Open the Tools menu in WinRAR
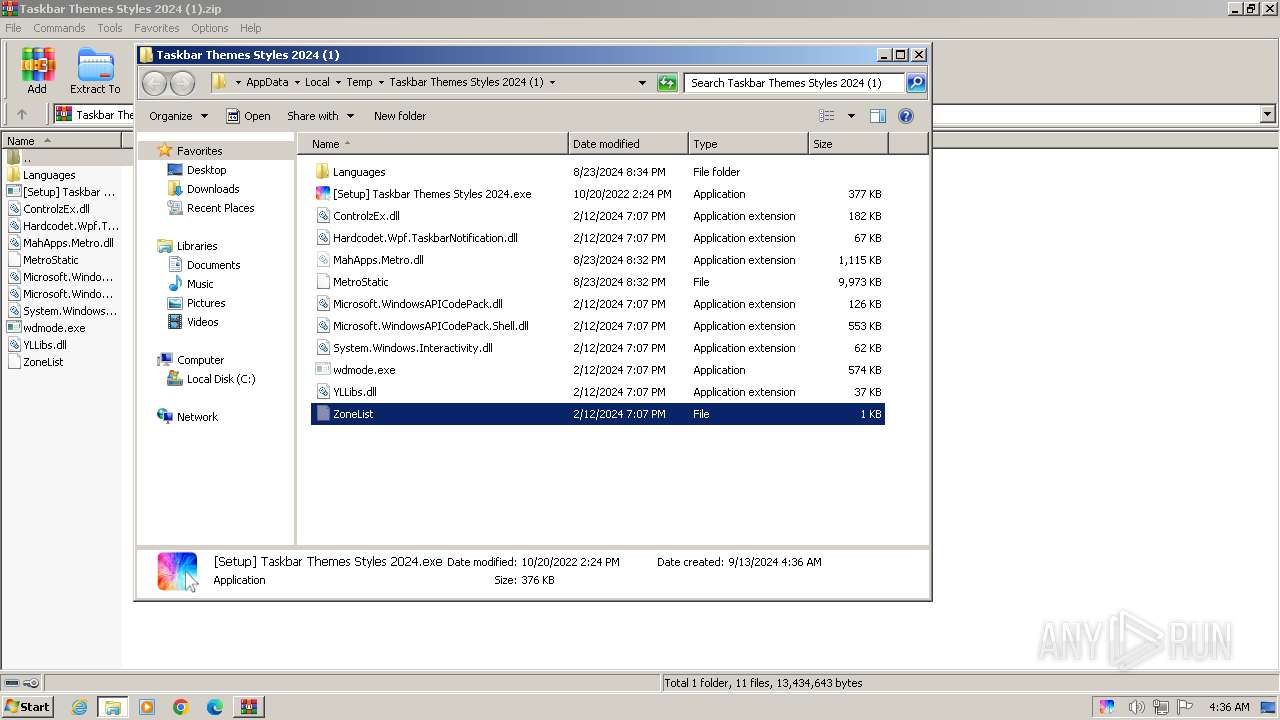The width and height of the screenshot is (1280, 720). pyautogui.click(x=110, y=28)
